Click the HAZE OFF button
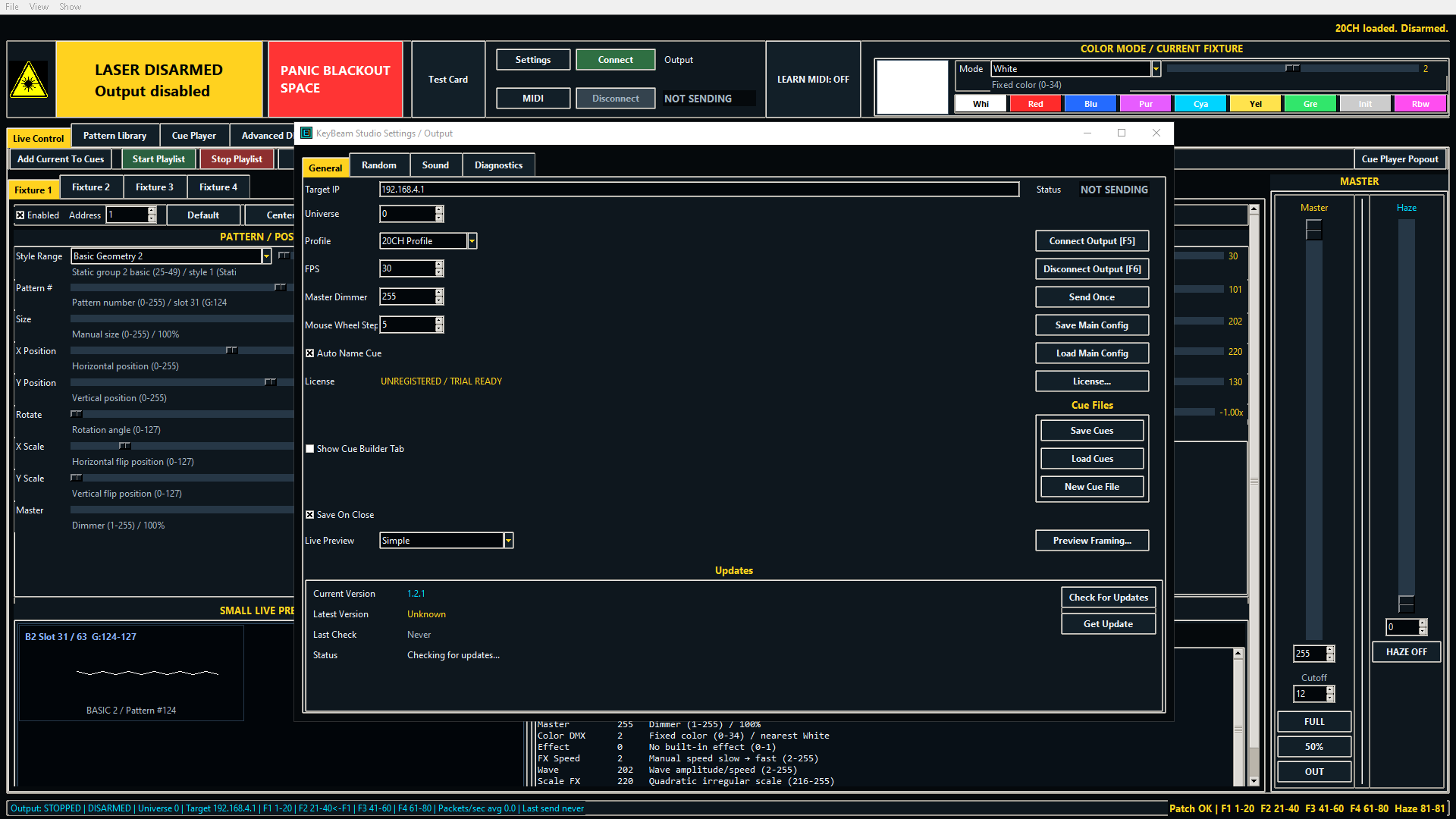This screenshot has width=1456, height=819. (1407, 652)
